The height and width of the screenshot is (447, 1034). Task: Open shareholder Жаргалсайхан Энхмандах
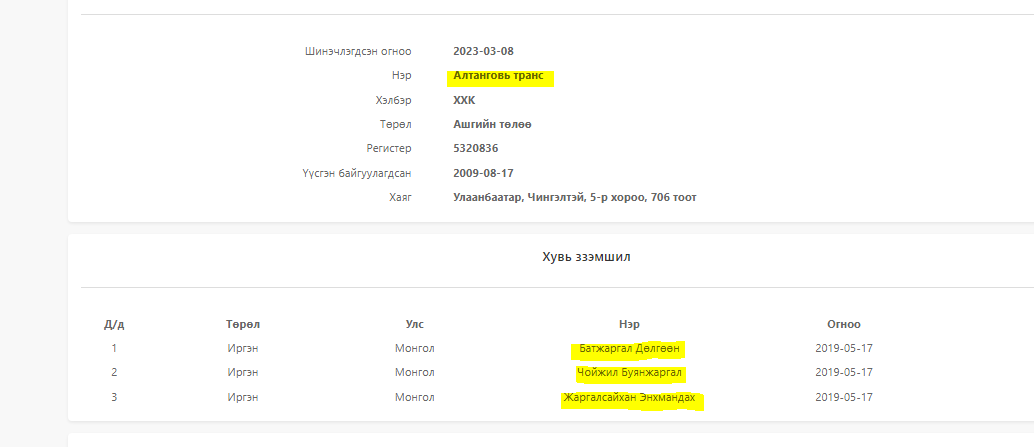point(630,397)
